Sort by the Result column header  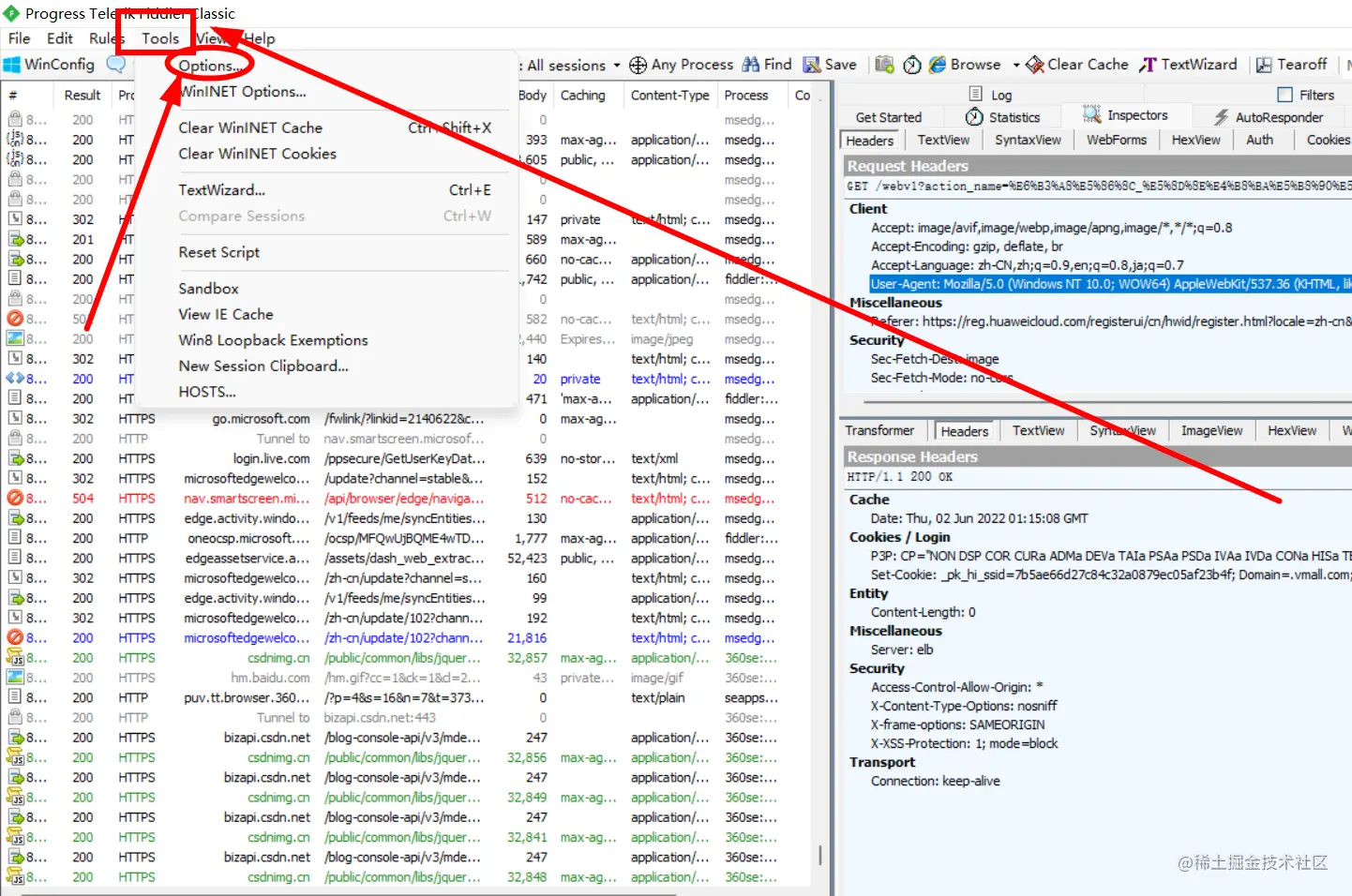(83, 95)
